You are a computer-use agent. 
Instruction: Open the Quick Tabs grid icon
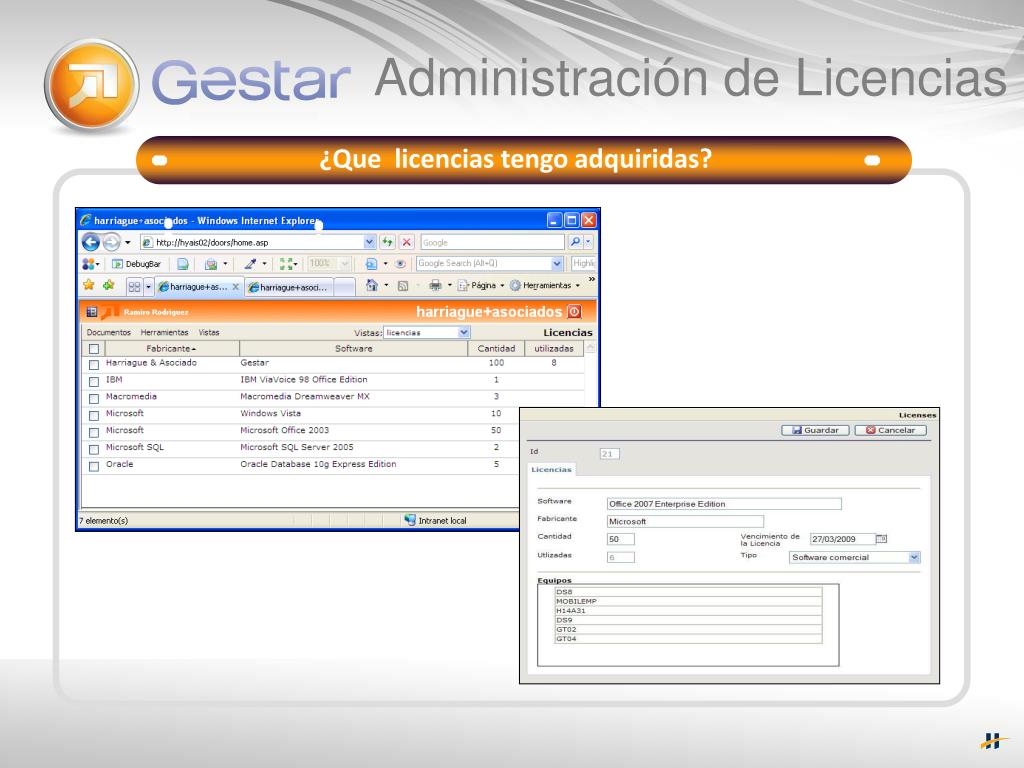click(135, 286)
